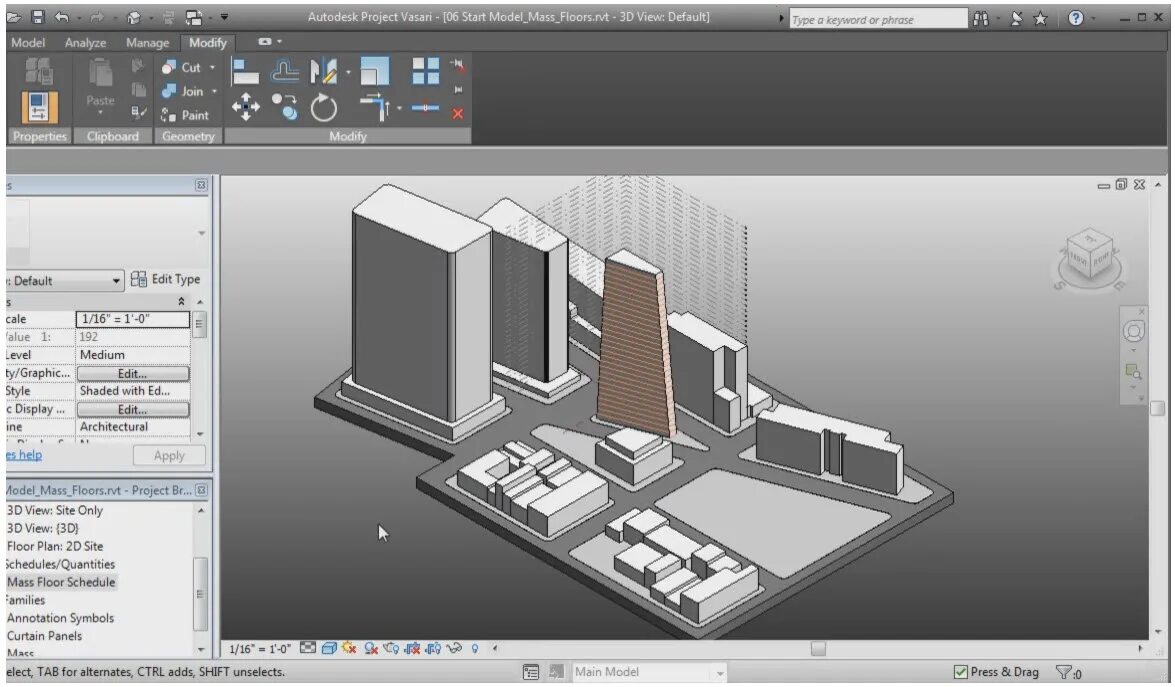The image size is (1175, 687).
Task: Toggle the visual style icon in view bar
Action: (328, 648)
